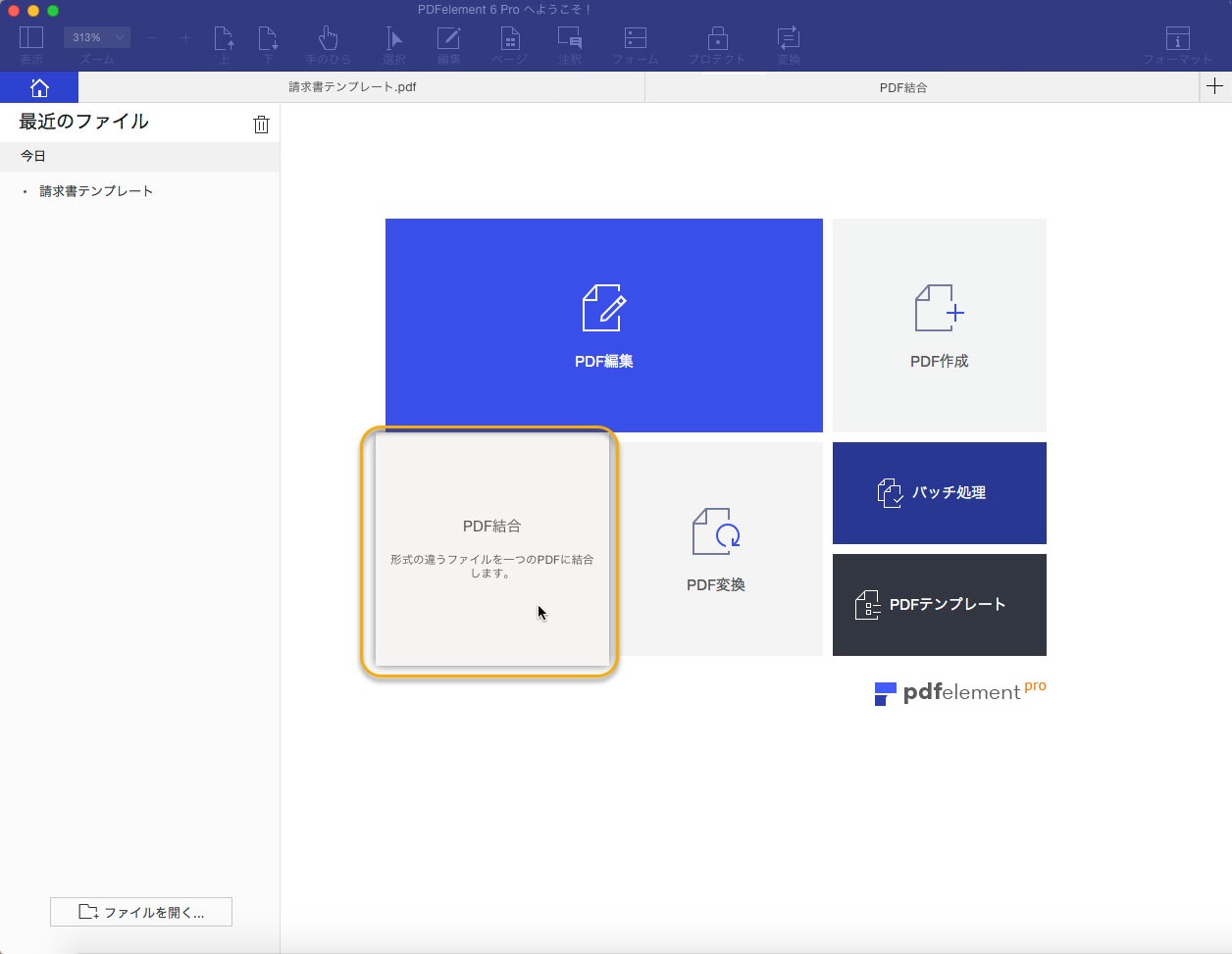Viewport: 1232px width, 954px height.
Task: Select the 手のひら (Hand) tool
Action: tap(328, 41)
